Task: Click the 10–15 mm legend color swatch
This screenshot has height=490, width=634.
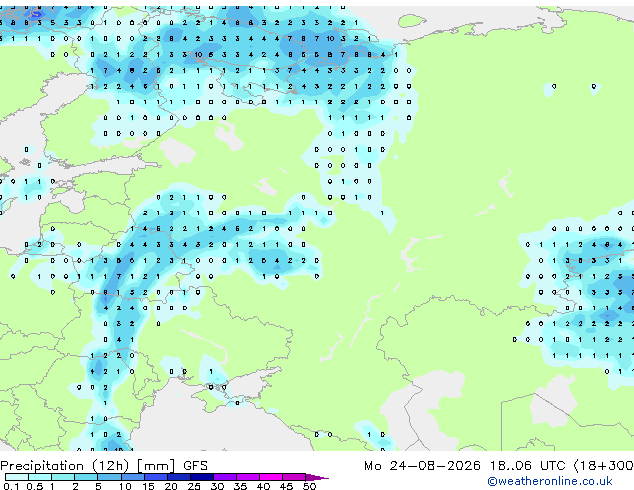Action: pyautogui.click(x=133, y=477)
